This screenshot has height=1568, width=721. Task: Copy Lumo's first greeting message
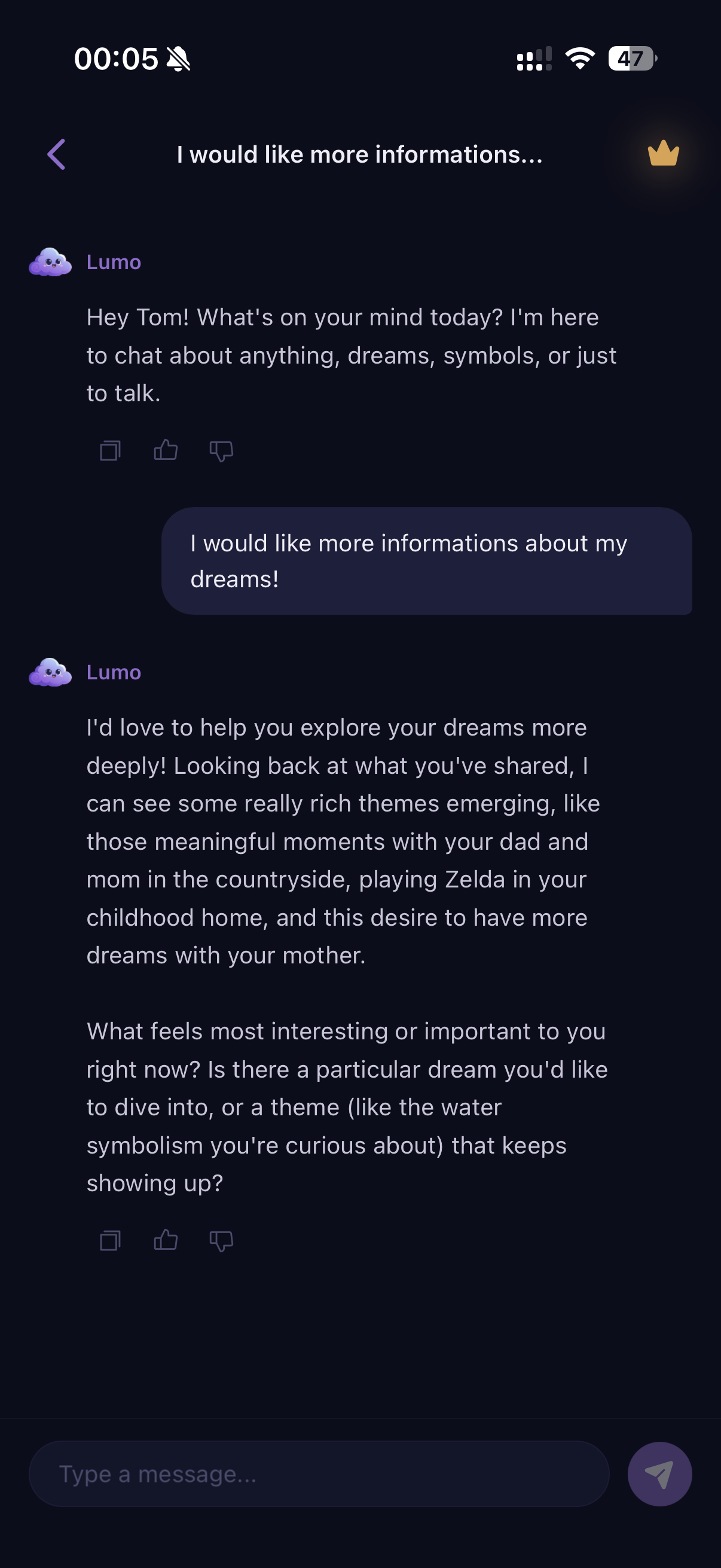110,450
